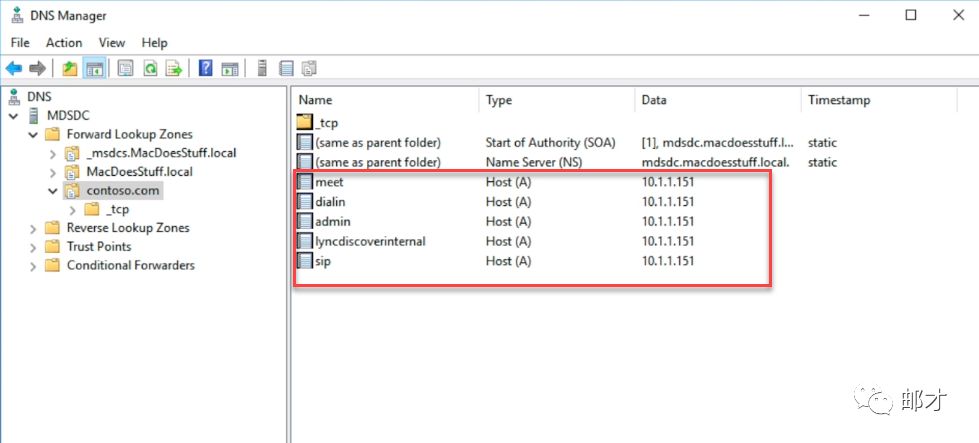The image size is (979, 443).
Task: Collapse the contoso.com zone
Action: point(52,190)
